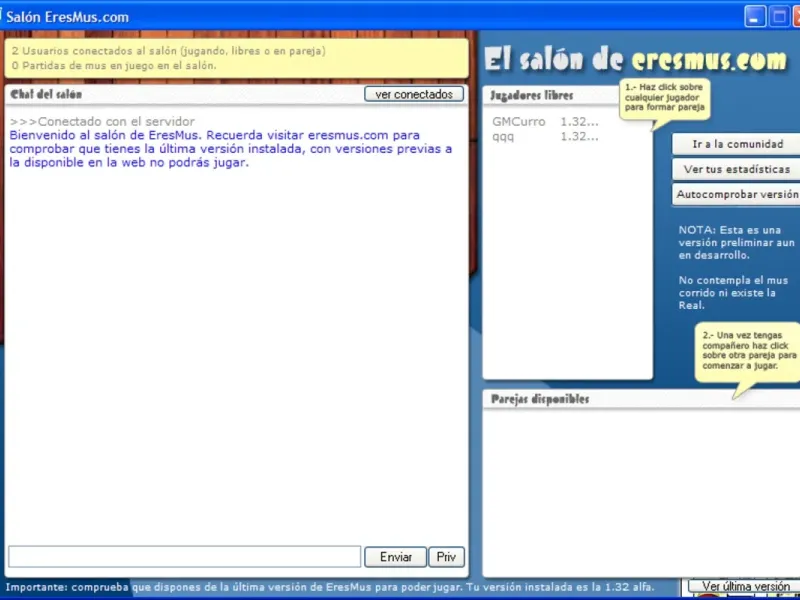Click the 'ver conectados' button
800x600 pixels.
click(x=414, y=94)
